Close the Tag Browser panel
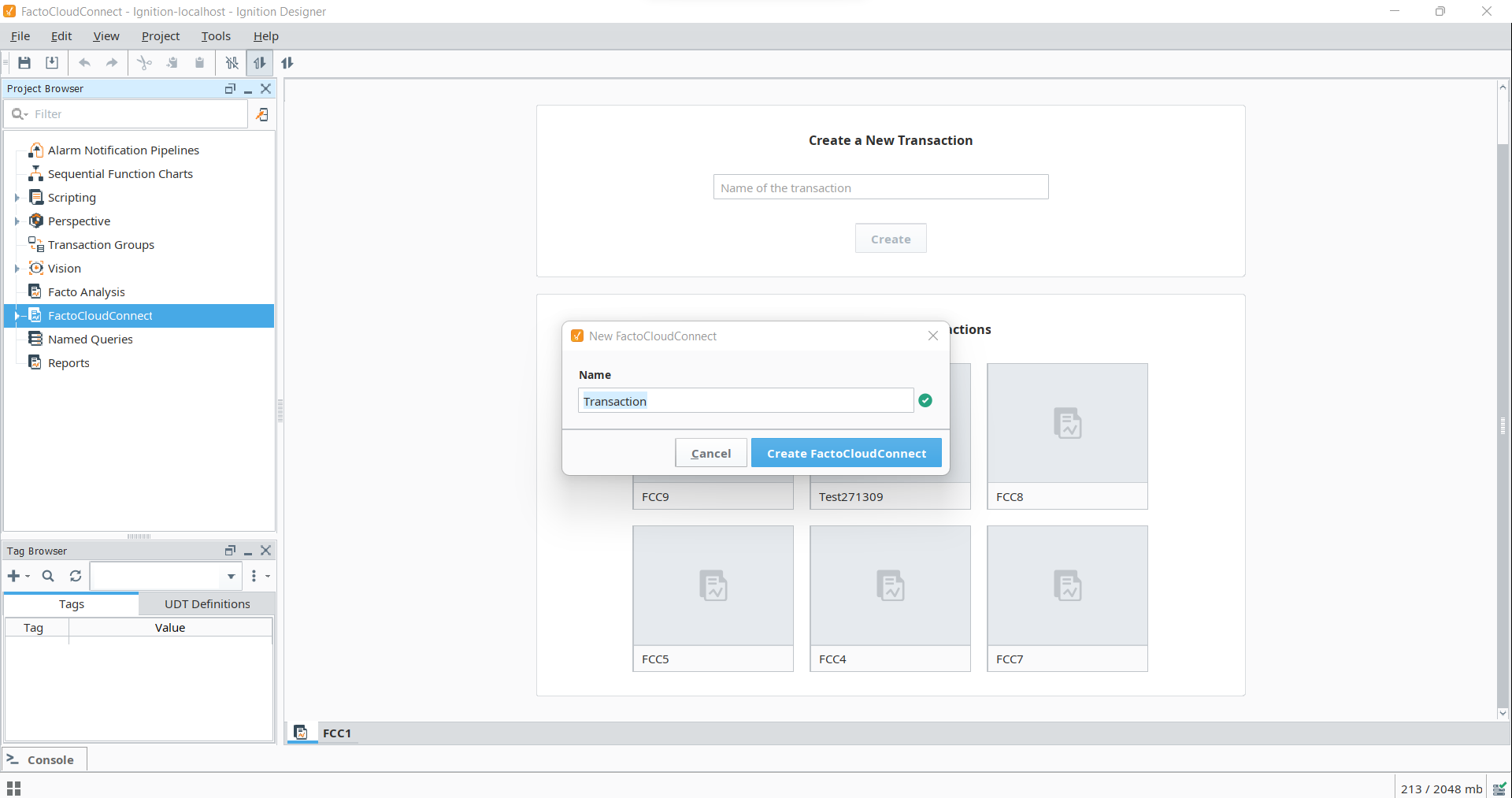1512x798 pixels. pos(266,551)
